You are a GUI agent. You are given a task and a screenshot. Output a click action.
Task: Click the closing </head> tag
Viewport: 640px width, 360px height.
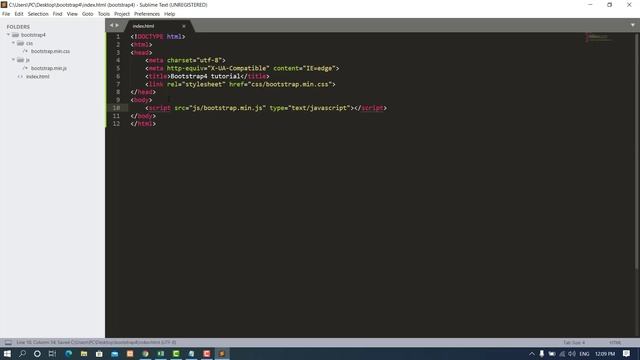pyautogui.click(x=143, y=92)
